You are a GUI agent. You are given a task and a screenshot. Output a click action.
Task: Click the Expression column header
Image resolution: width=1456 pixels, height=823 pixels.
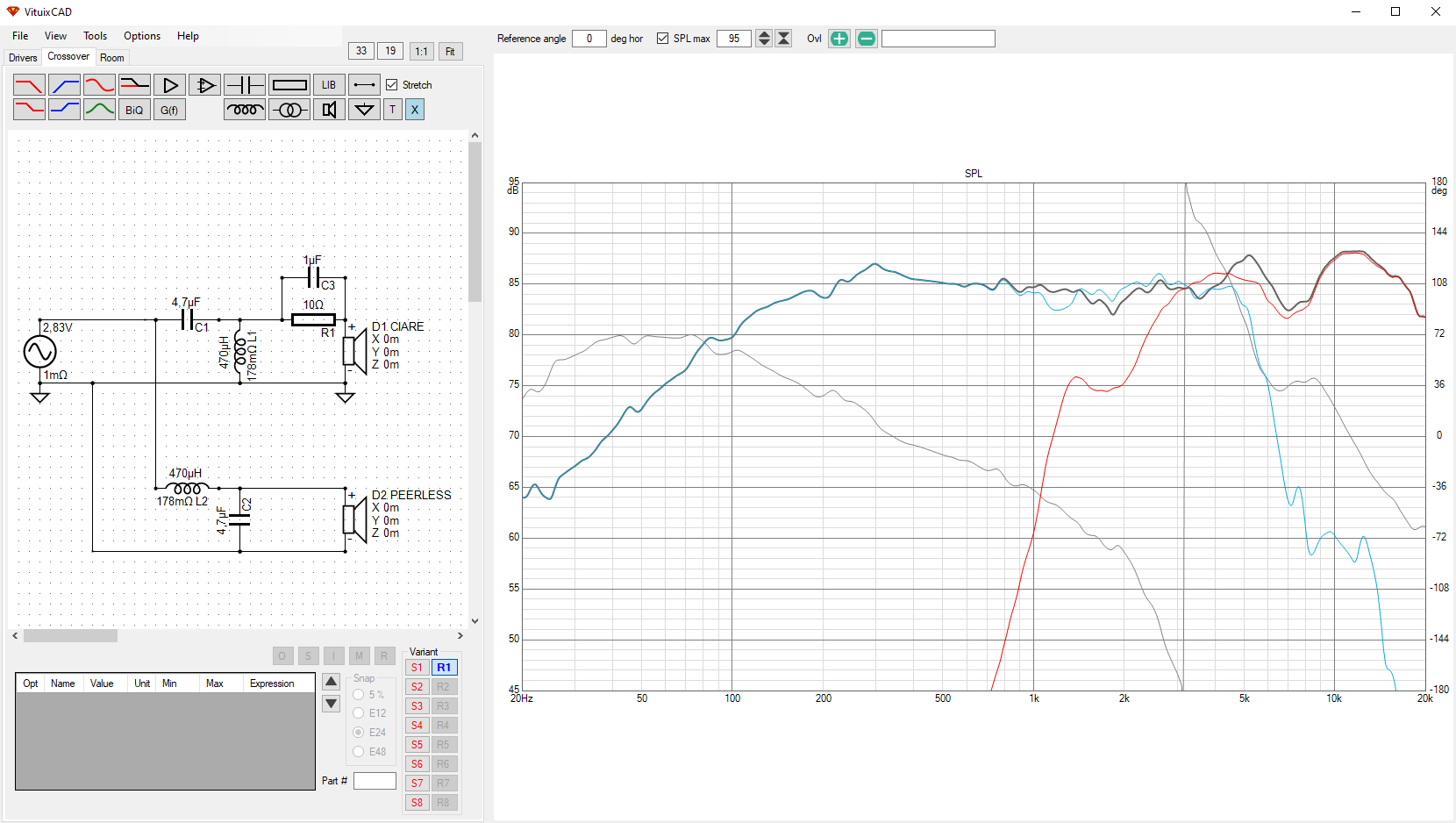(x=272, y=683)
